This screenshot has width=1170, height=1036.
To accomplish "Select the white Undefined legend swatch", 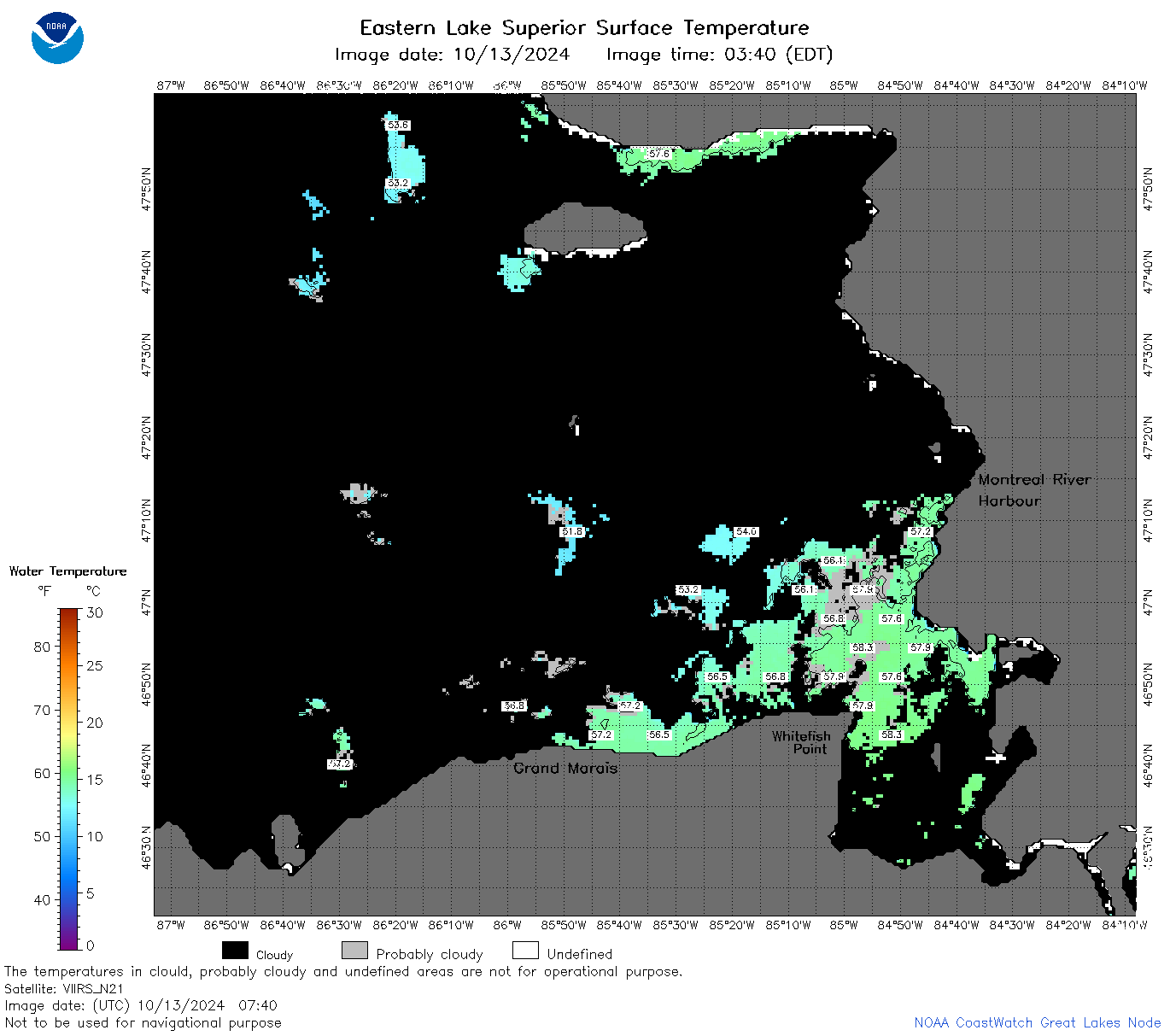I will click(x=525, y=951).
